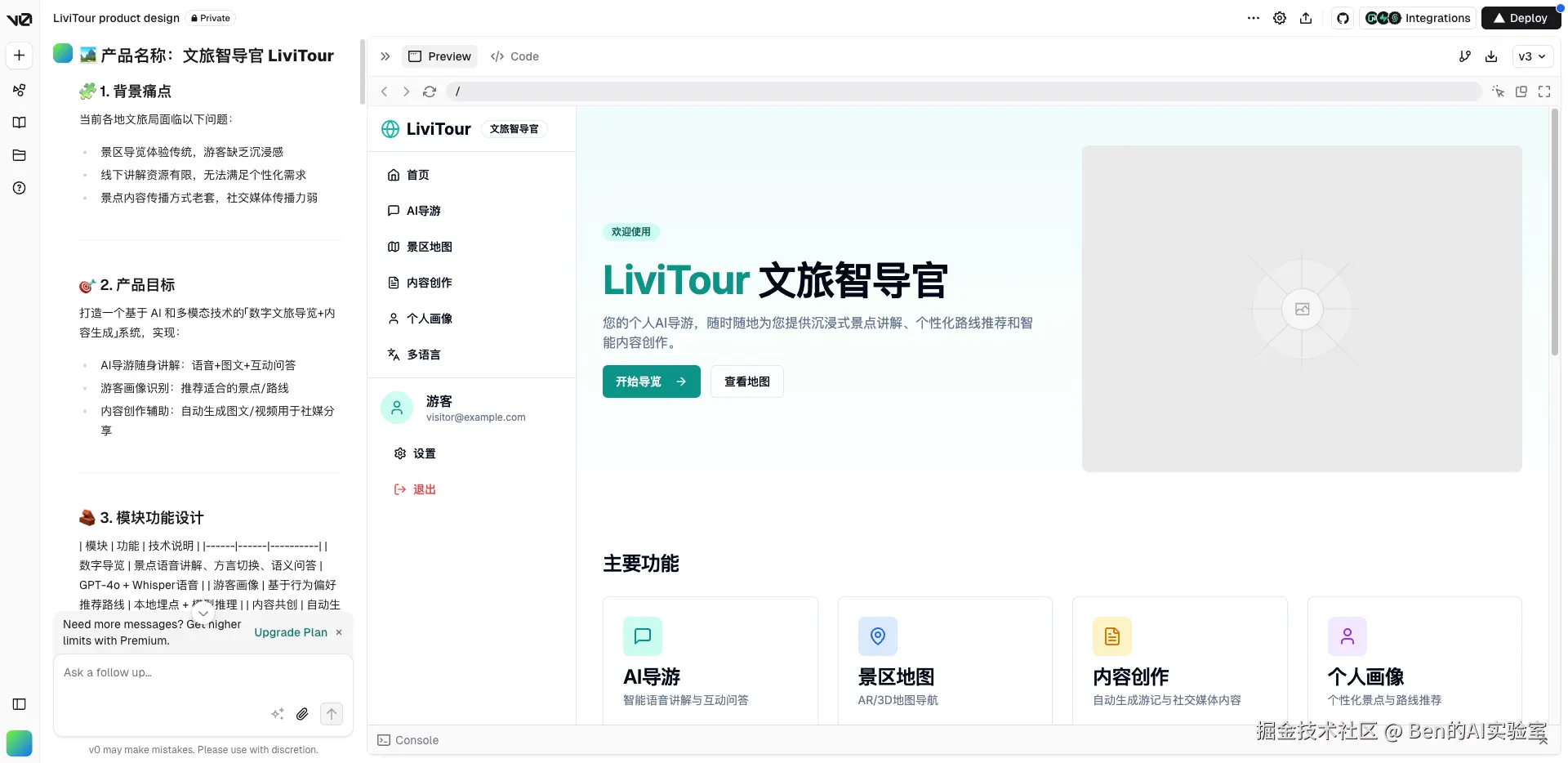This screenshot has height=763, width=1568.
Task: Attach a file with the paperclip icon
Action: tap(302, 714)
